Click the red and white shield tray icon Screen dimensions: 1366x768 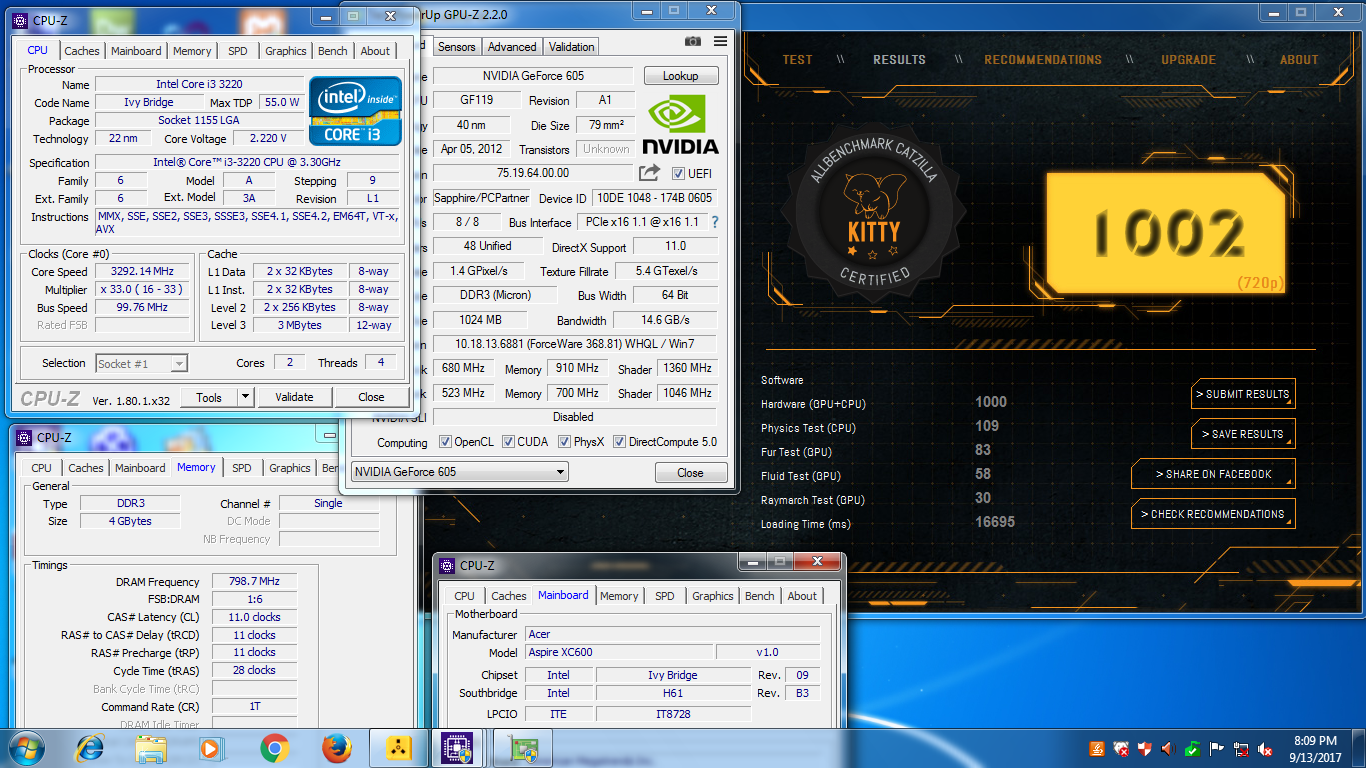click(1145, 749)
